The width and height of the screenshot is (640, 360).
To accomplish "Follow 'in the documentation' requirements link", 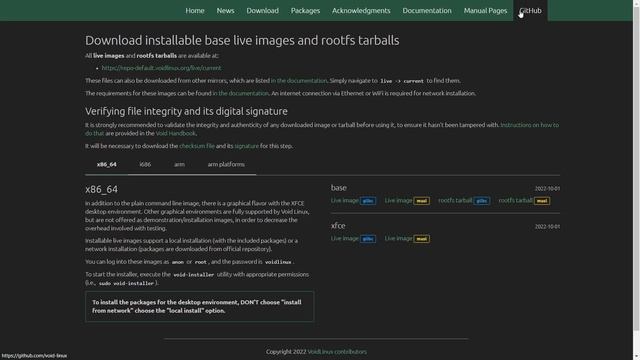I will (x=240, y=93).
